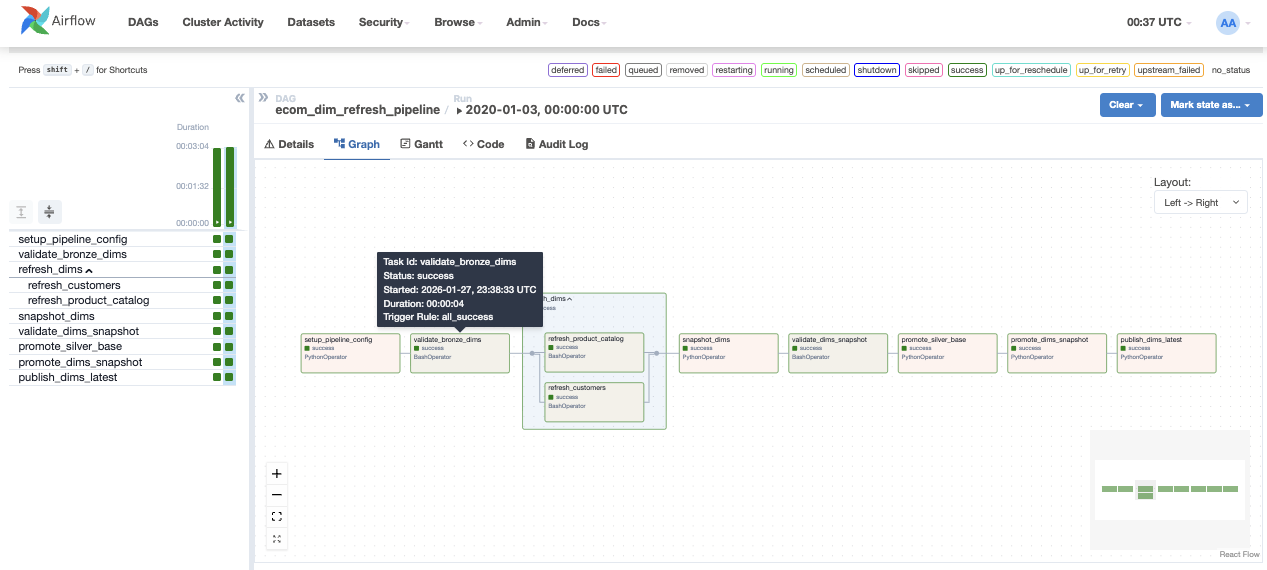Toggle the shutdown status legend filter
The height and width of the screenshot is (570, 1267).
click(x=877, y=70)
